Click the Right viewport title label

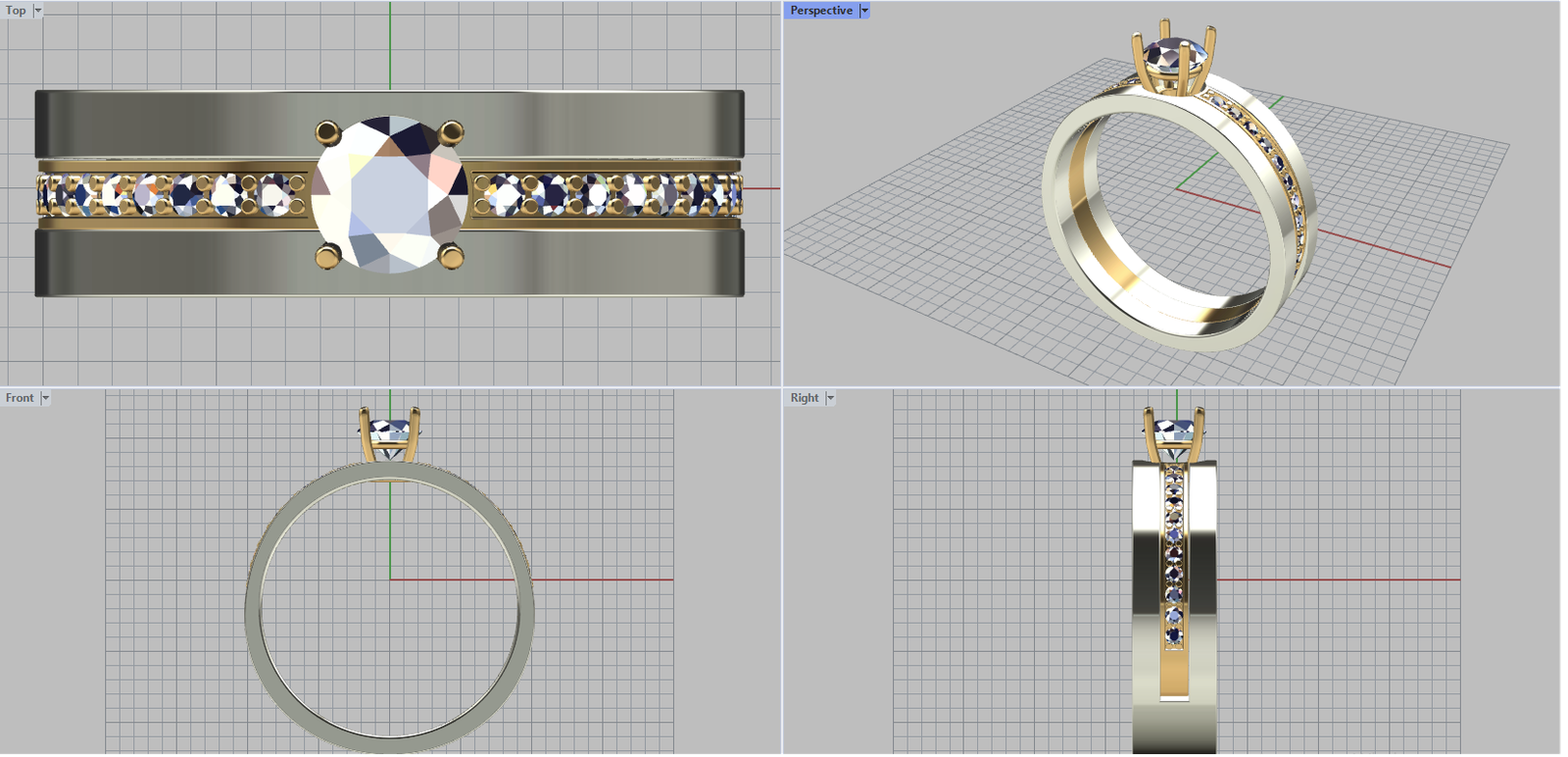point(805,398)
